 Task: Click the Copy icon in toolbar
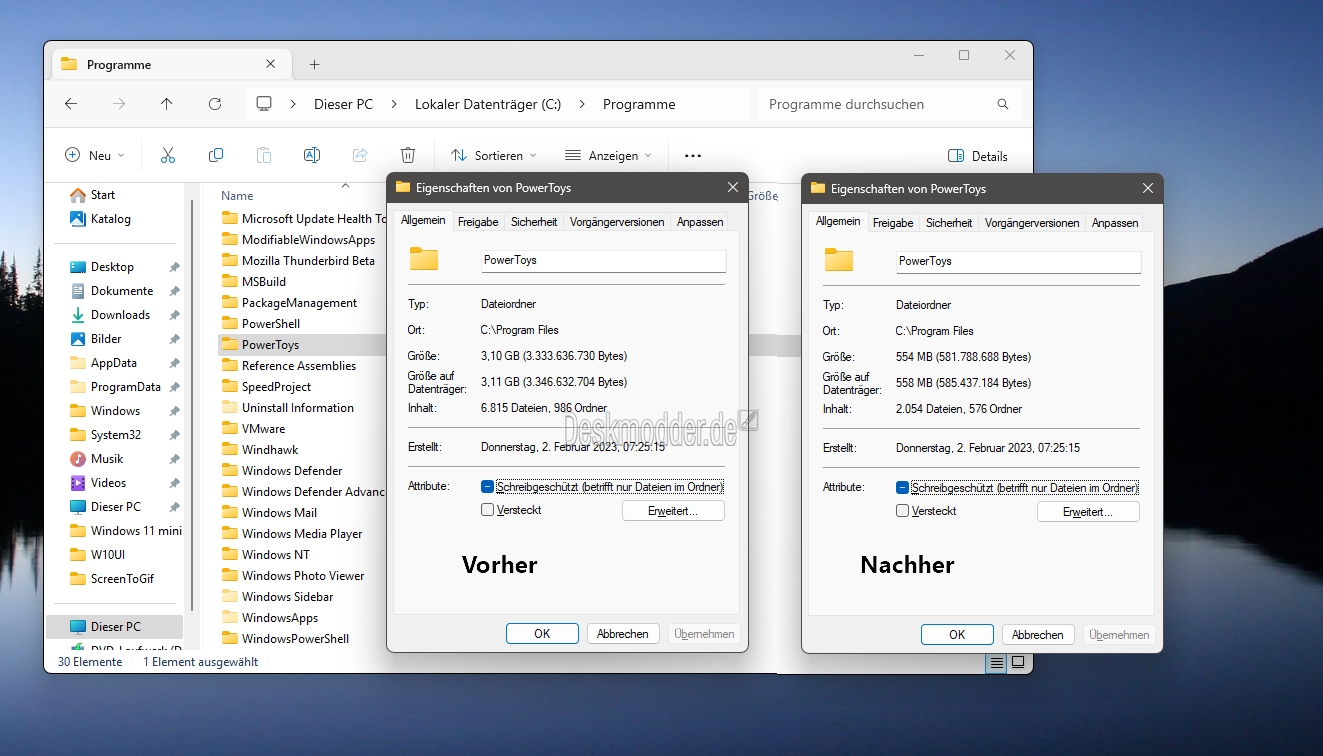click(x=216, y=155)
